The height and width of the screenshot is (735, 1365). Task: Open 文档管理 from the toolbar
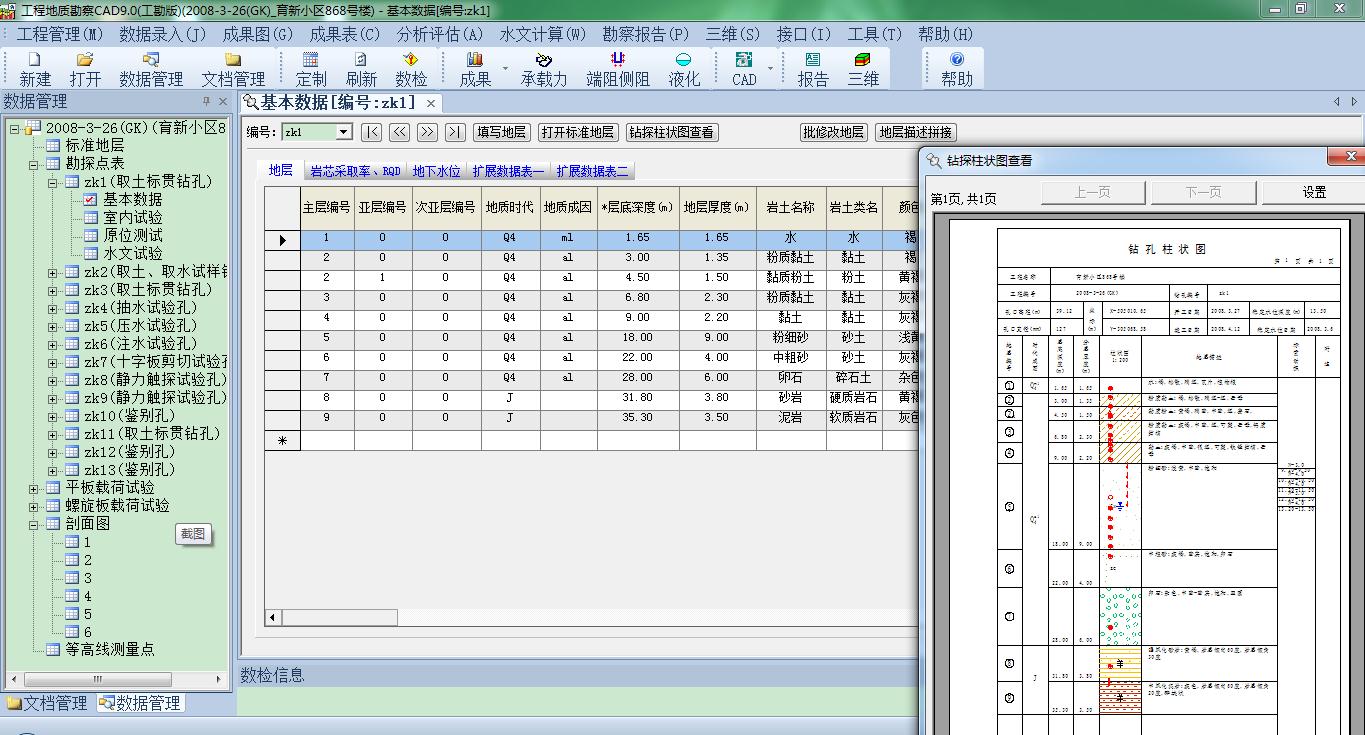click(233, 69)
